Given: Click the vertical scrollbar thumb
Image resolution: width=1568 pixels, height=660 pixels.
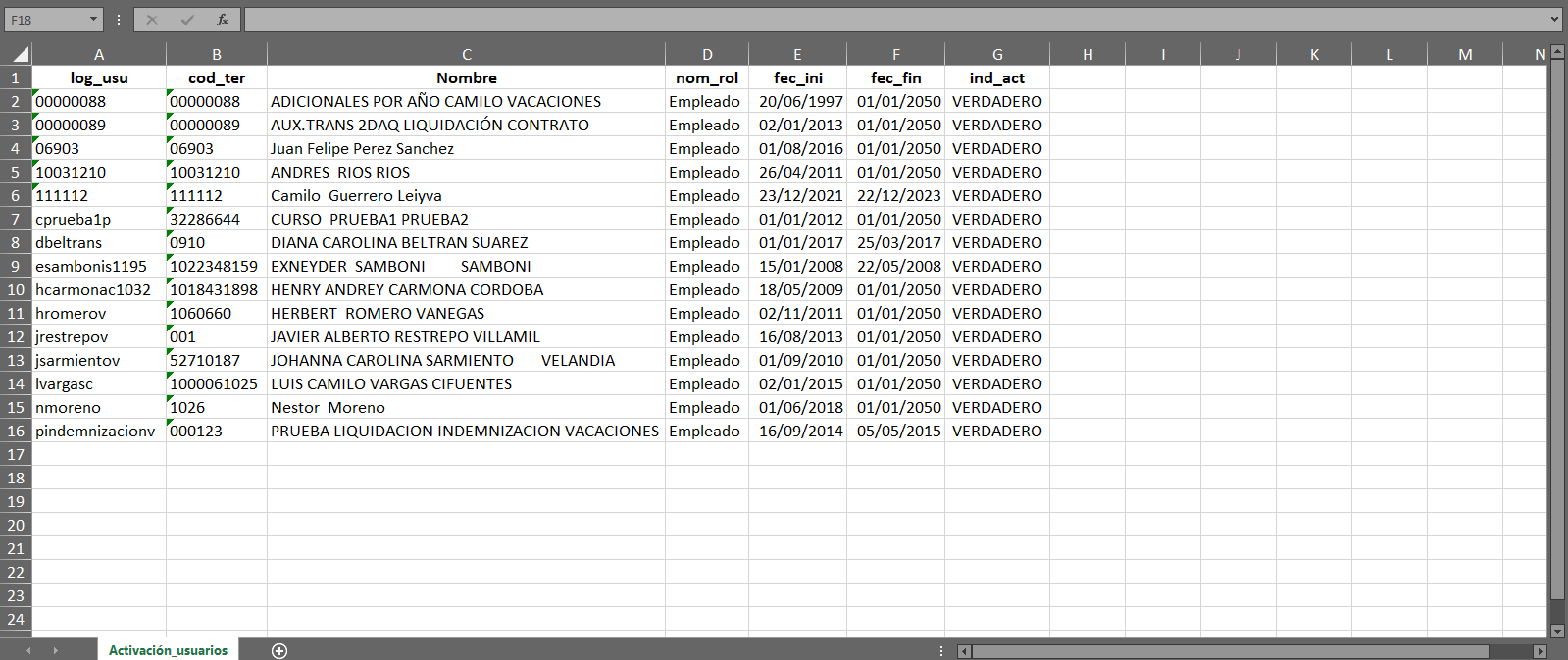Looking at the screenshot, I should 1557,328.
